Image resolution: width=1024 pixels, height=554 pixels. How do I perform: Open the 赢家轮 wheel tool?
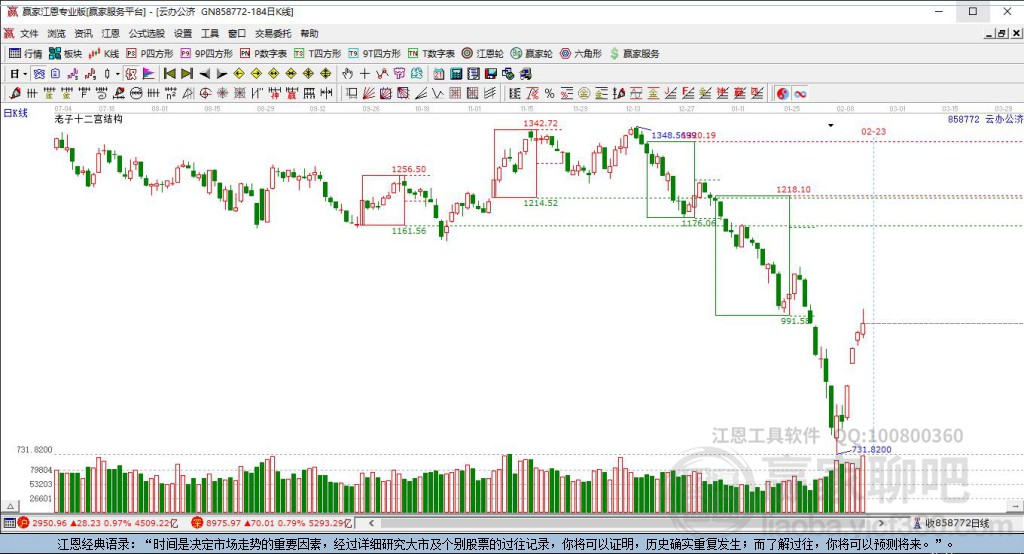532,54
